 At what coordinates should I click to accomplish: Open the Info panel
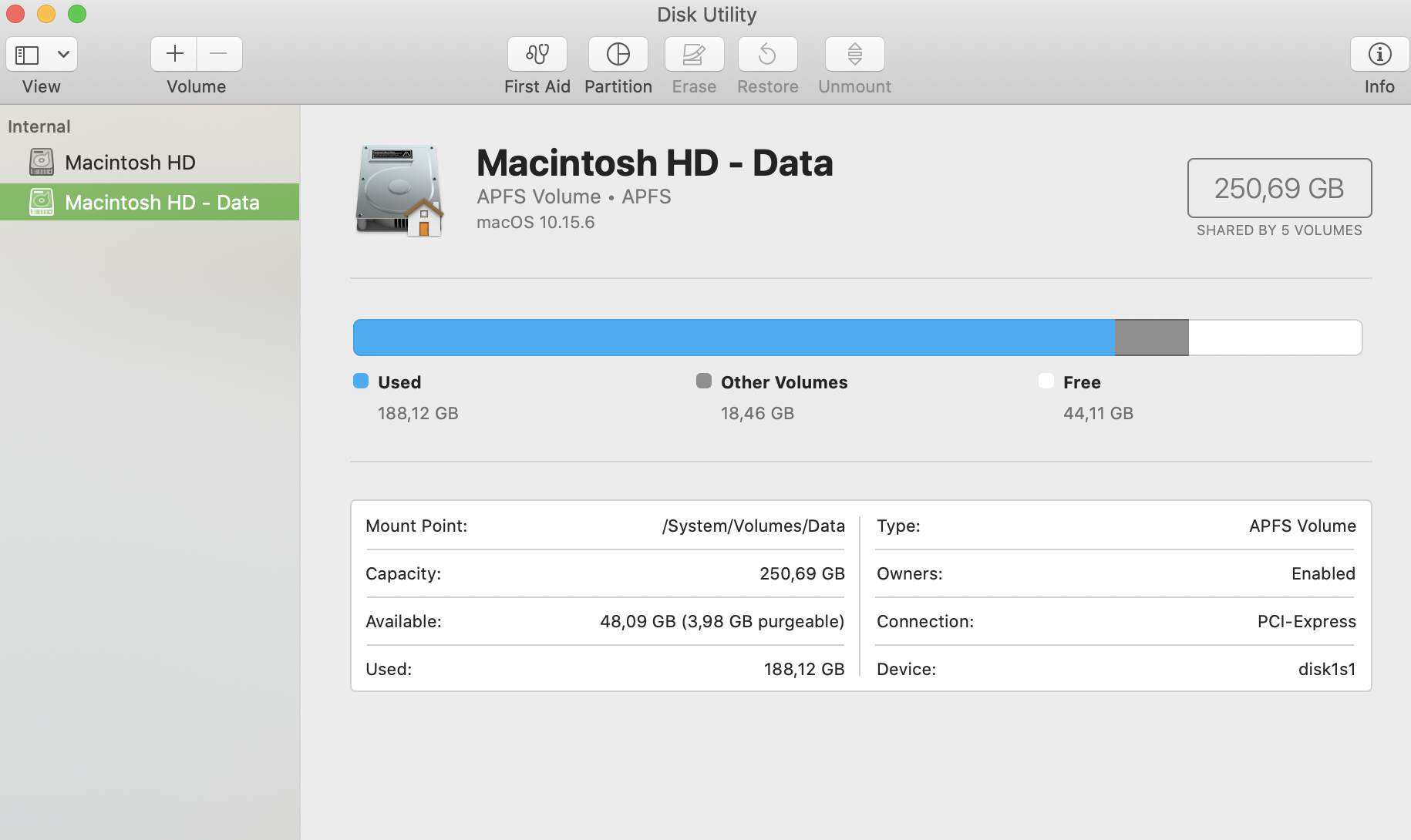click(x=1379, y=54)
